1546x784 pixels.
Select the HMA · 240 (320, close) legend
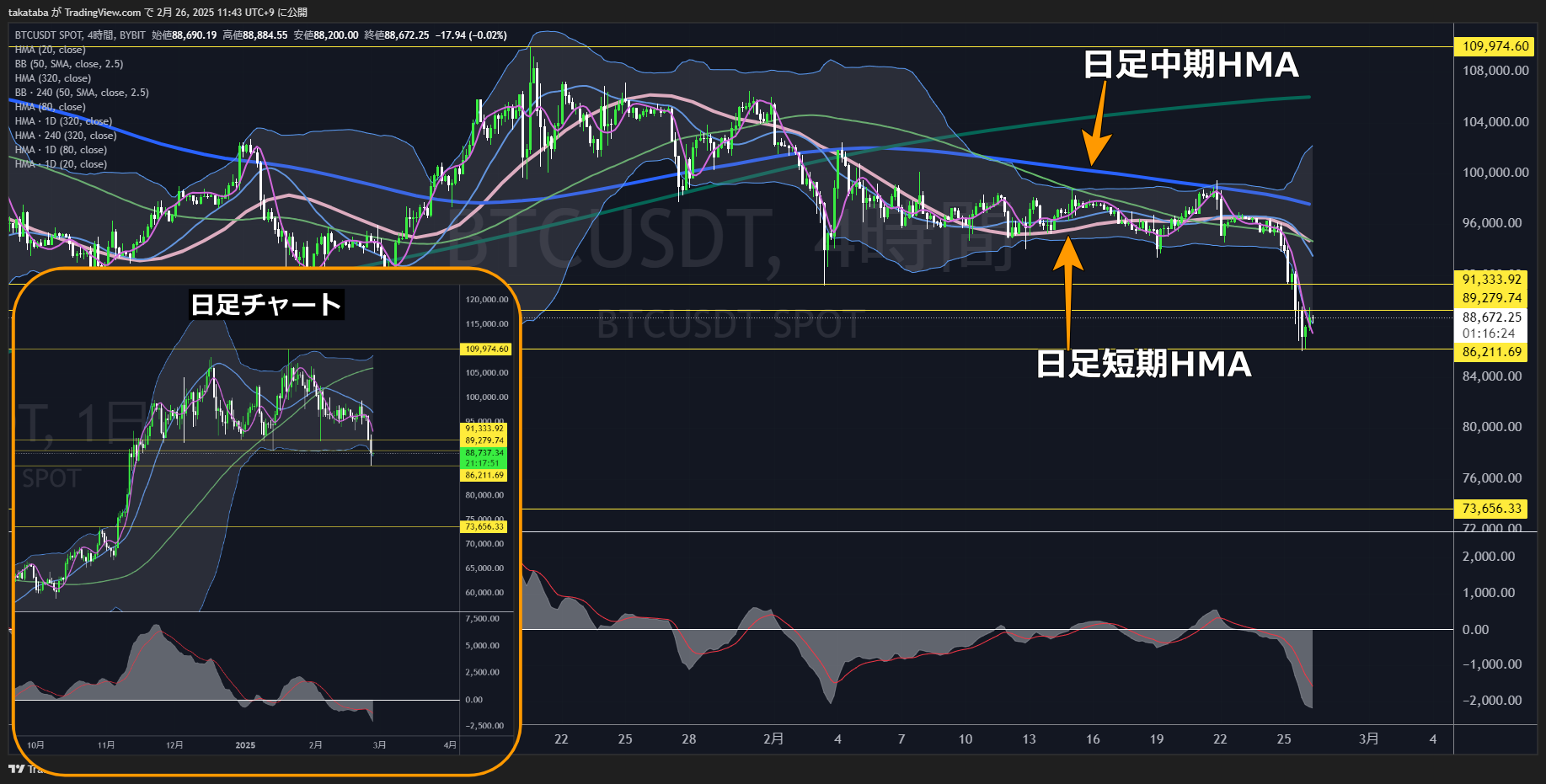click(x=66, y=136)
